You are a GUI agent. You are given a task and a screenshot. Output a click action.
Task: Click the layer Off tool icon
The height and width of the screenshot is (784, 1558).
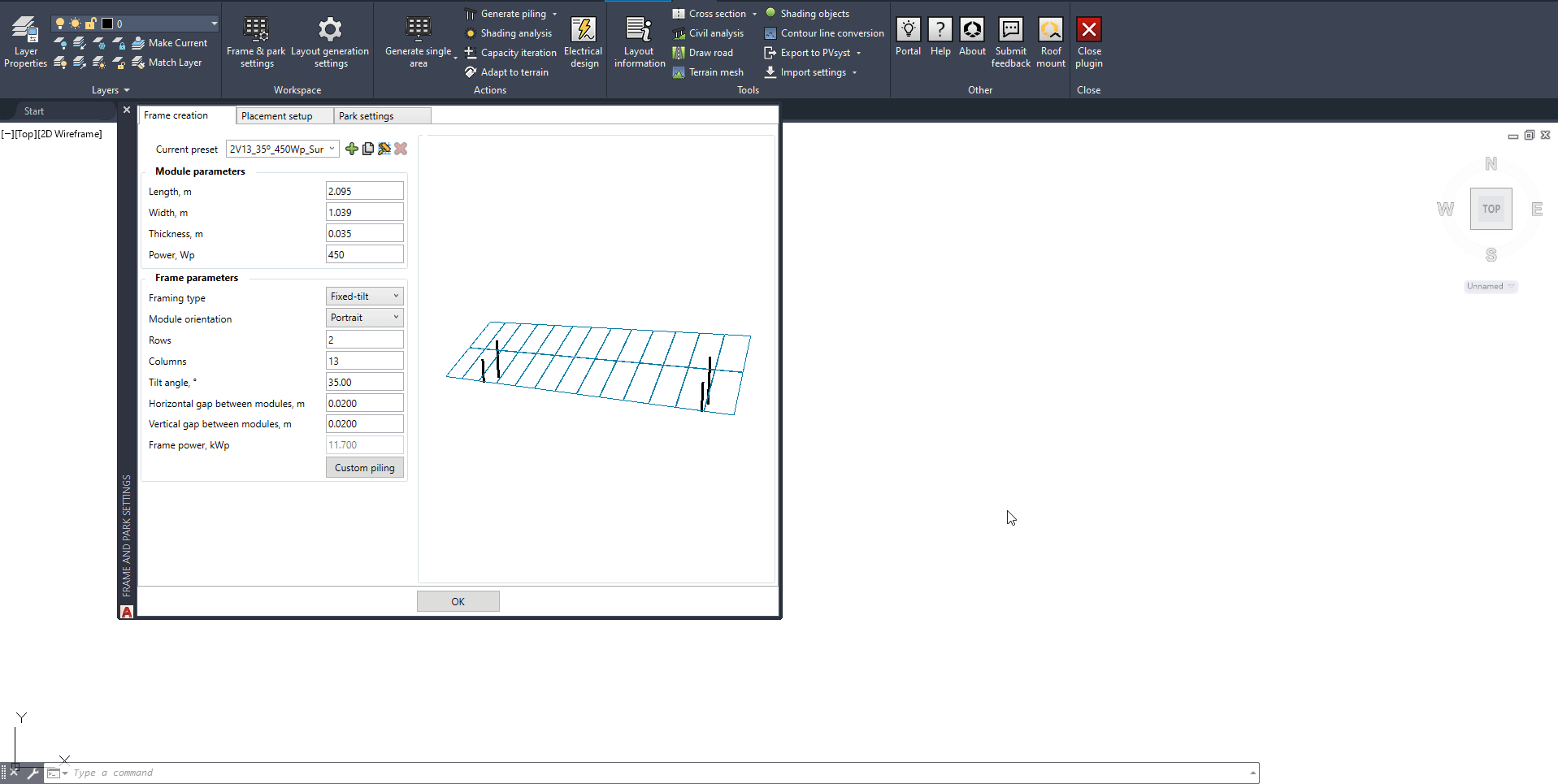click(x=60, y=43)
